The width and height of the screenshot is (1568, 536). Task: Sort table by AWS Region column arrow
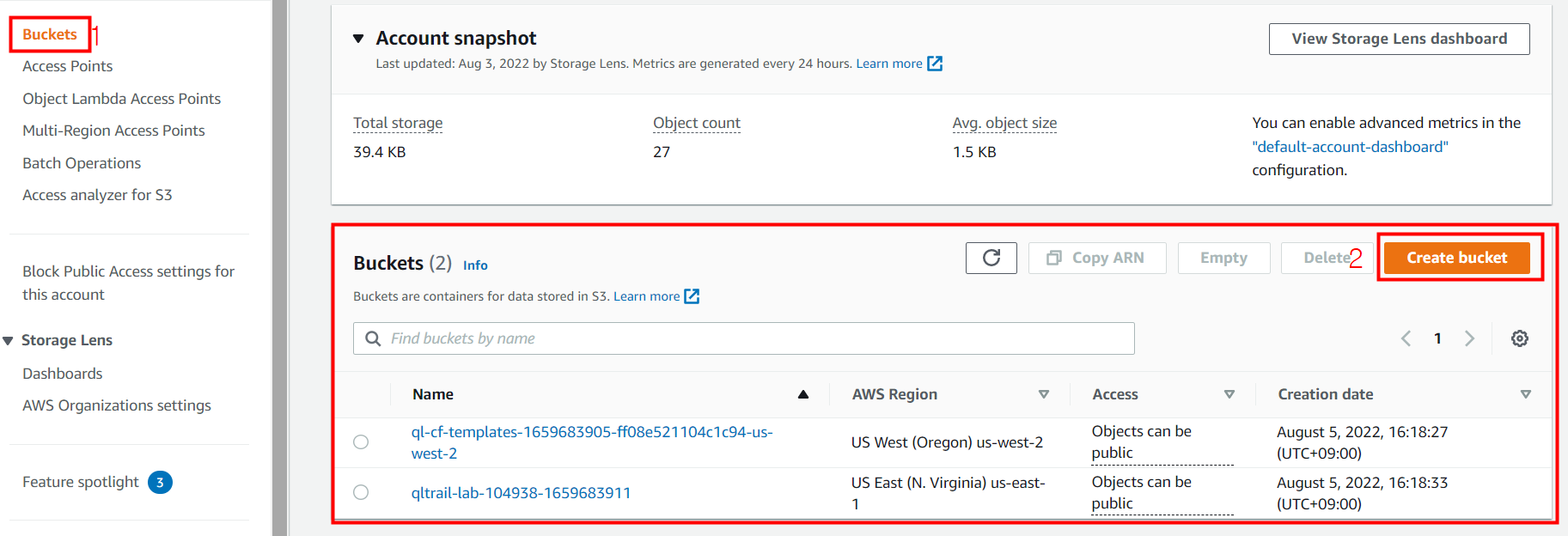click(1044, 394)
